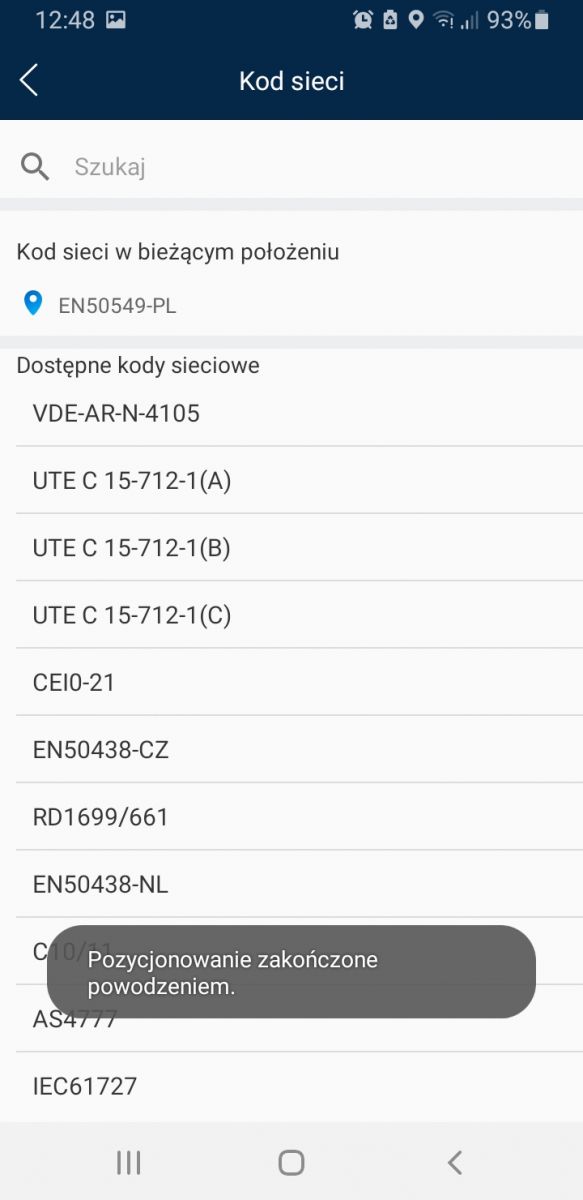
Task: Tap the alarm icon in status bar
Action: (x=363, y=20)
